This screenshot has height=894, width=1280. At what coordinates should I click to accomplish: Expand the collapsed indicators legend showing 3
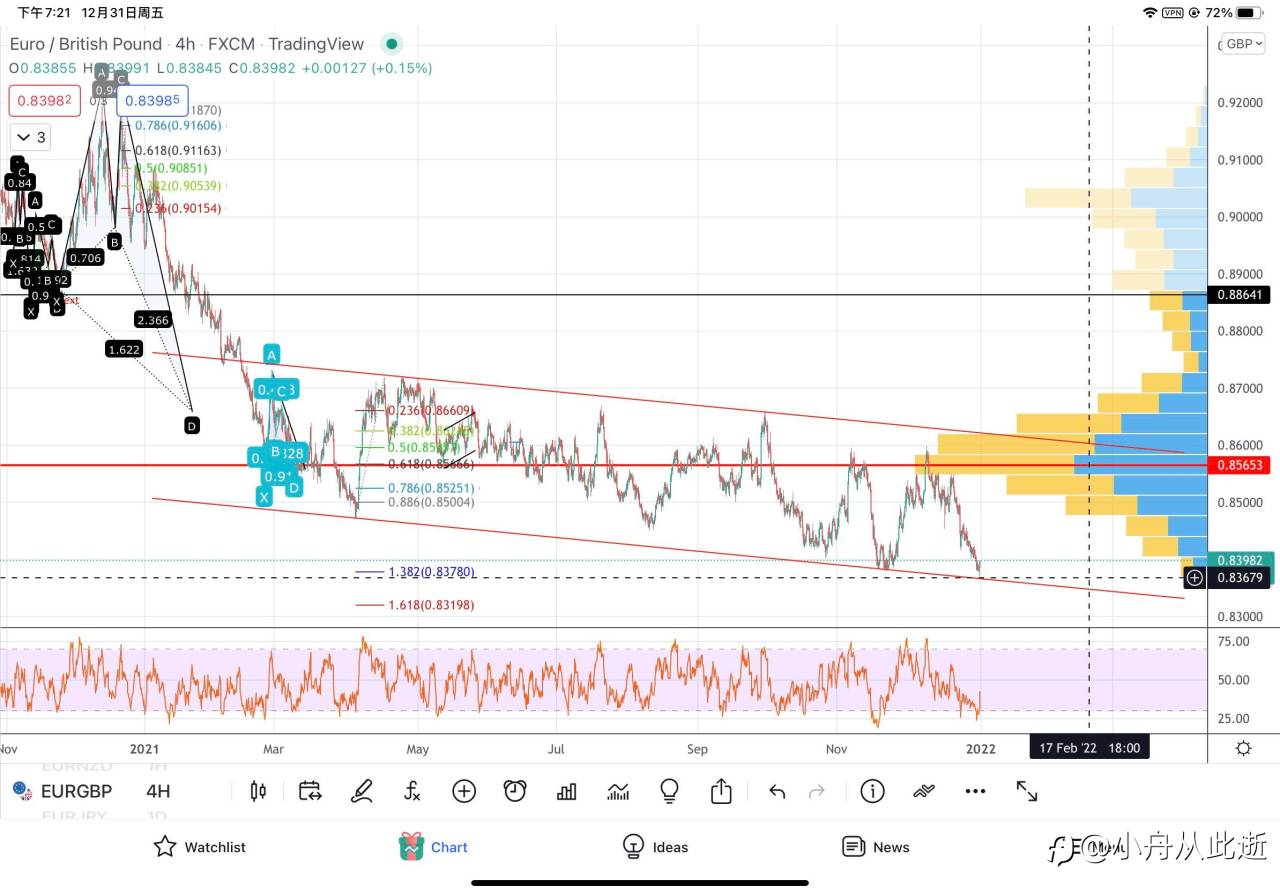point(30,137)
